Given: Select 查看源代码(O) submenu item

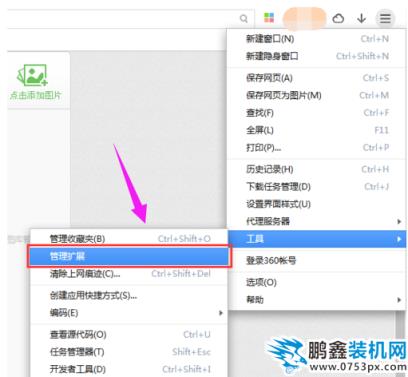Looking at the screenshot, I should click(129, 334).
